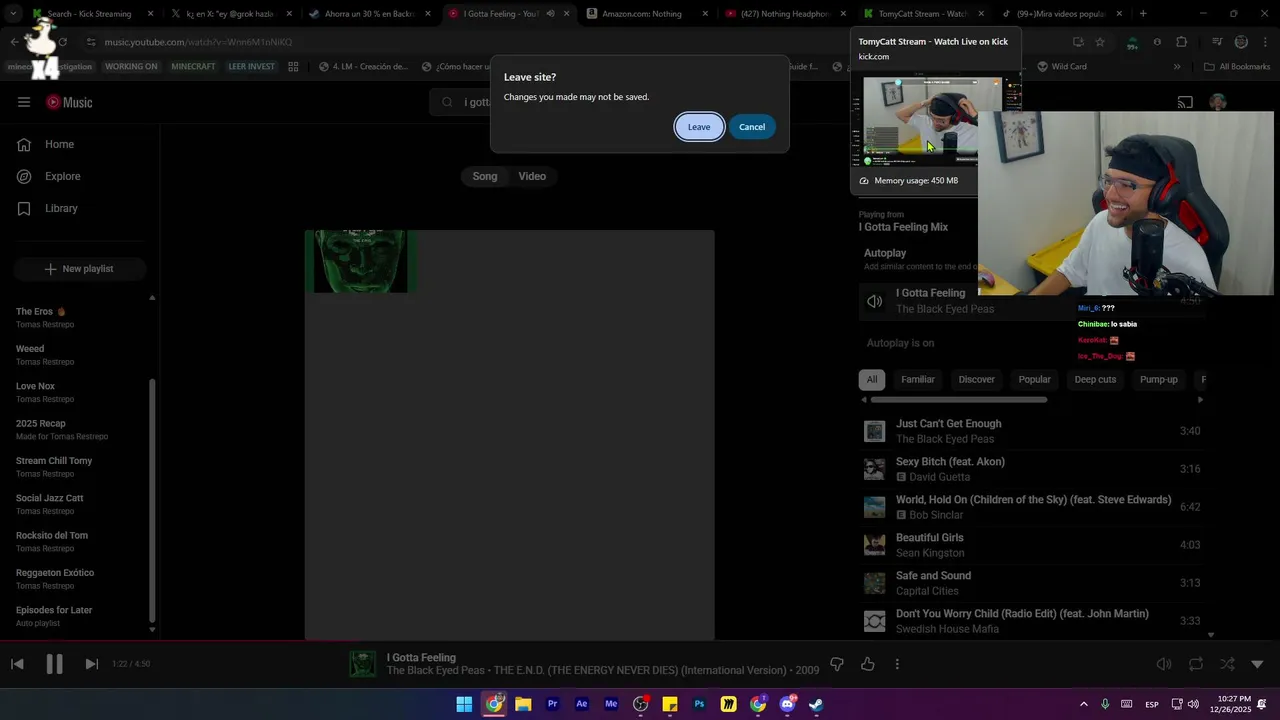Click the Cast to device icon

(1185, 102)
